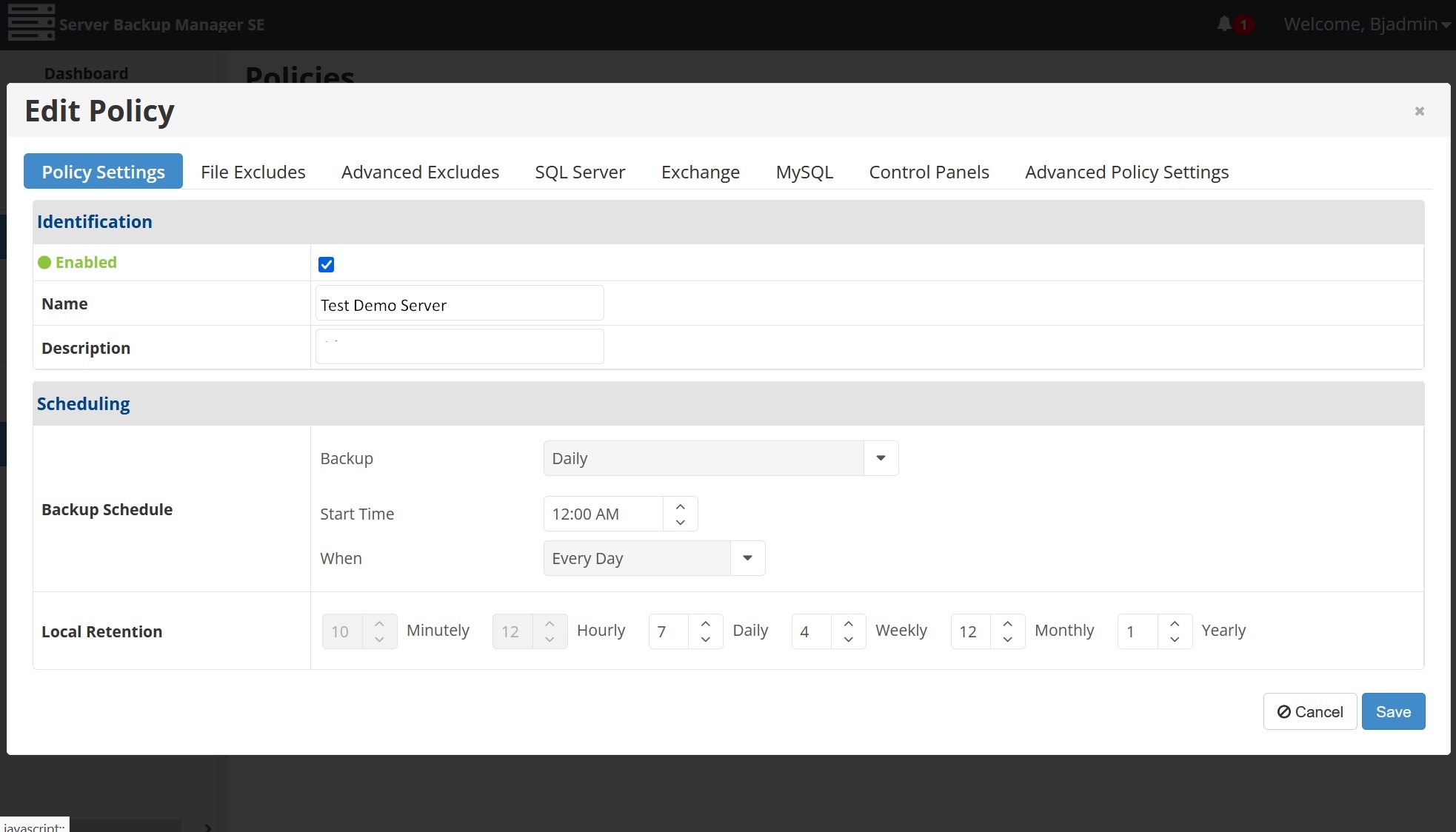Screen dimensions: 1456x832
Task: Click the Backup Schedule label
Action: point(107,509)
